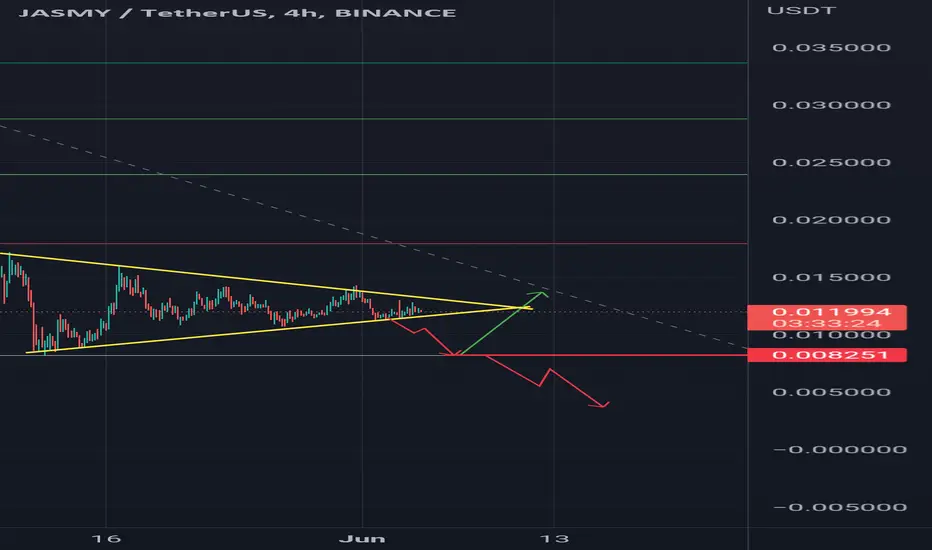The height and width of the screenshot is (550, 932).
Task: Click the red 0.008251 price label
Action: (x=827, y=355)
